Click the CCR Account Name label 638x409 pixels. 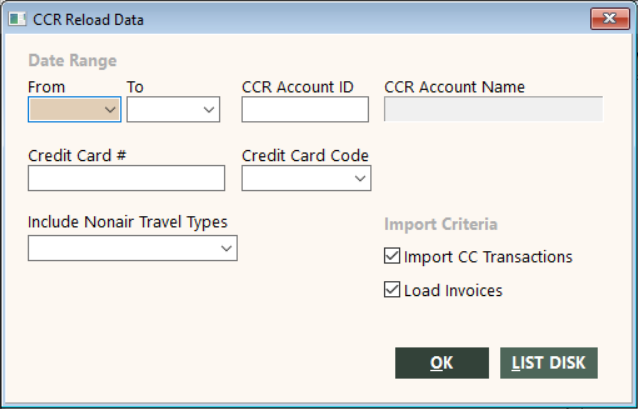pos(454,87)
